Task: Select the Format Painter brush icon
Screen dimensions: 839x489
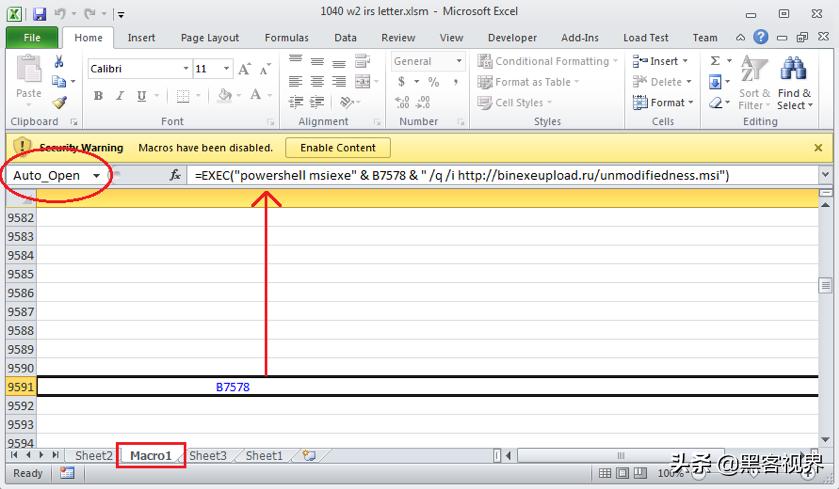Action: coord(59,102)
